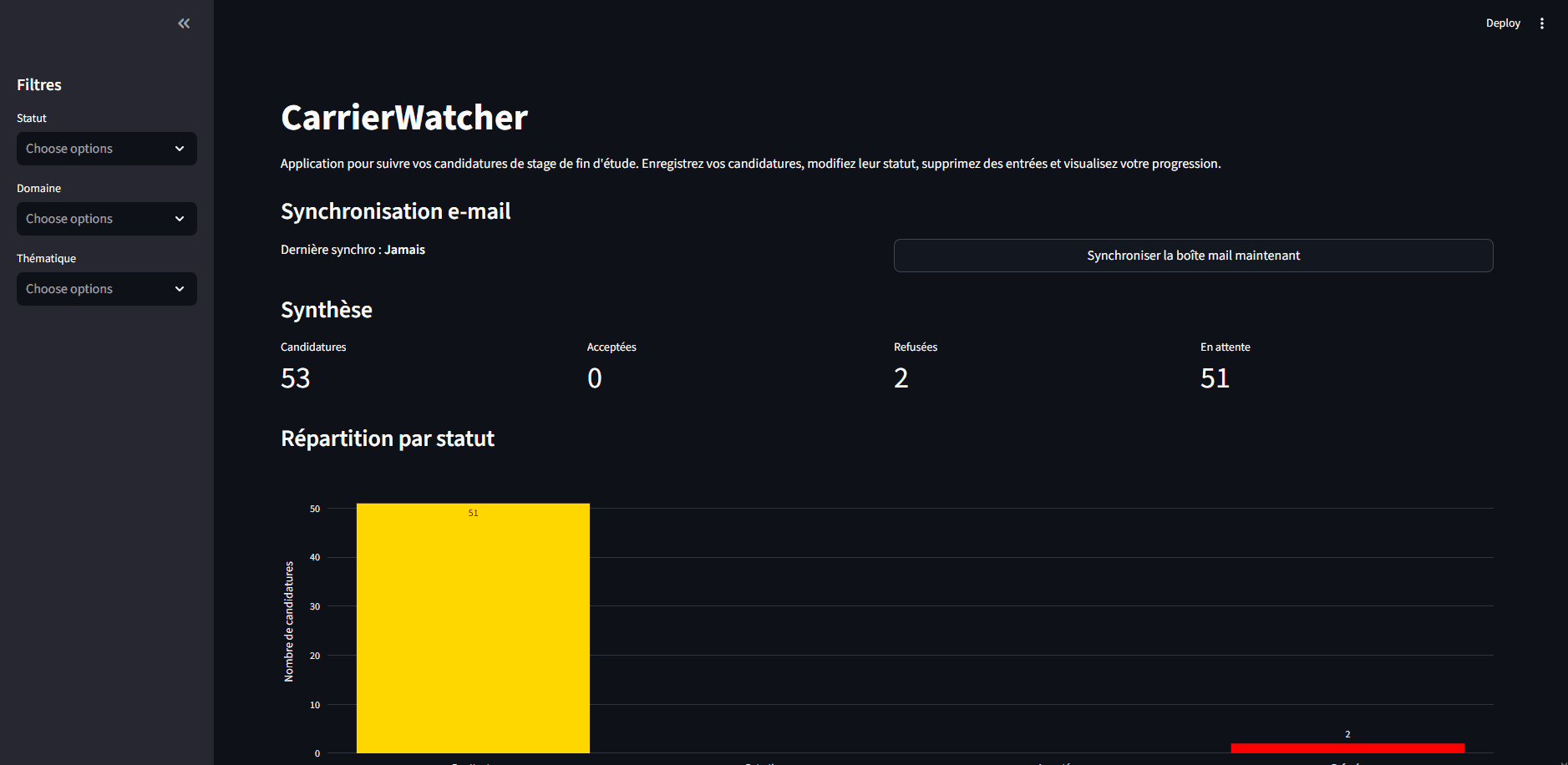1568x765 pixels.
Task: Click the Synthèse section heading
Action: (x=327, y=309)
